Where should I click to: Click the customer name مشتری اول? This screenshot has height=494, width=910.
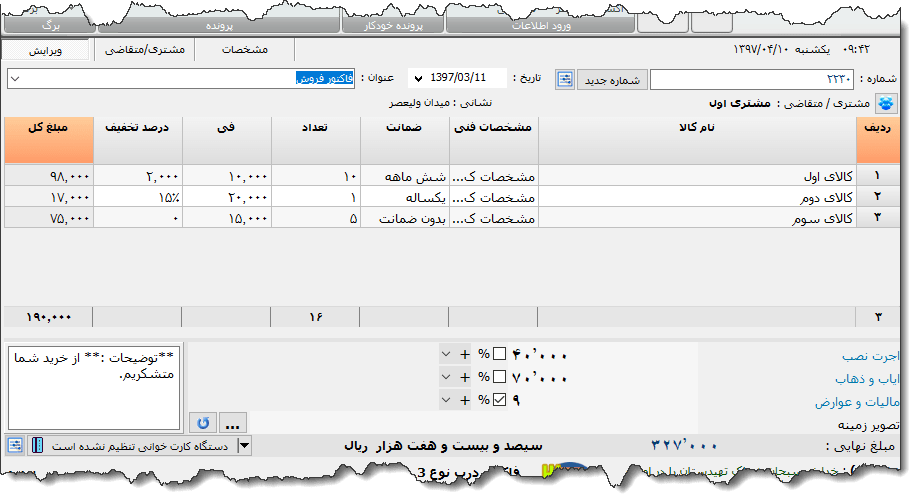tap(739, 103)
